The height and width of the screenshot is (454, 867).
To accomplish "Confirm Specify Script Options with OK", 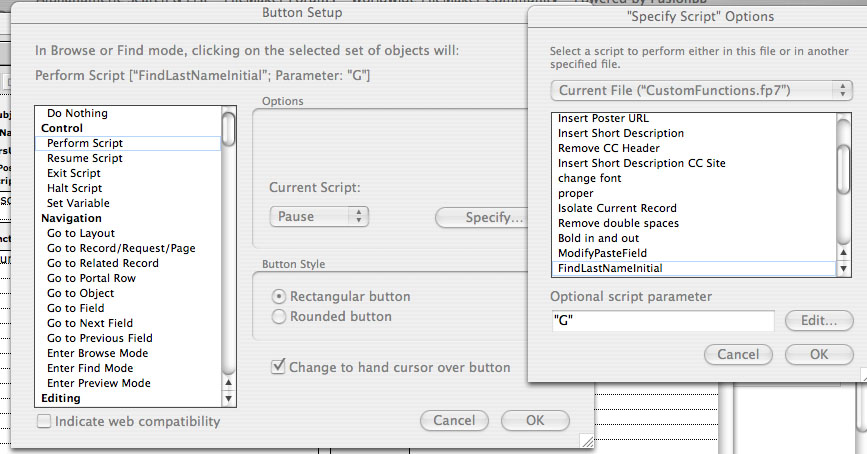I will click(x=819, y=354).
